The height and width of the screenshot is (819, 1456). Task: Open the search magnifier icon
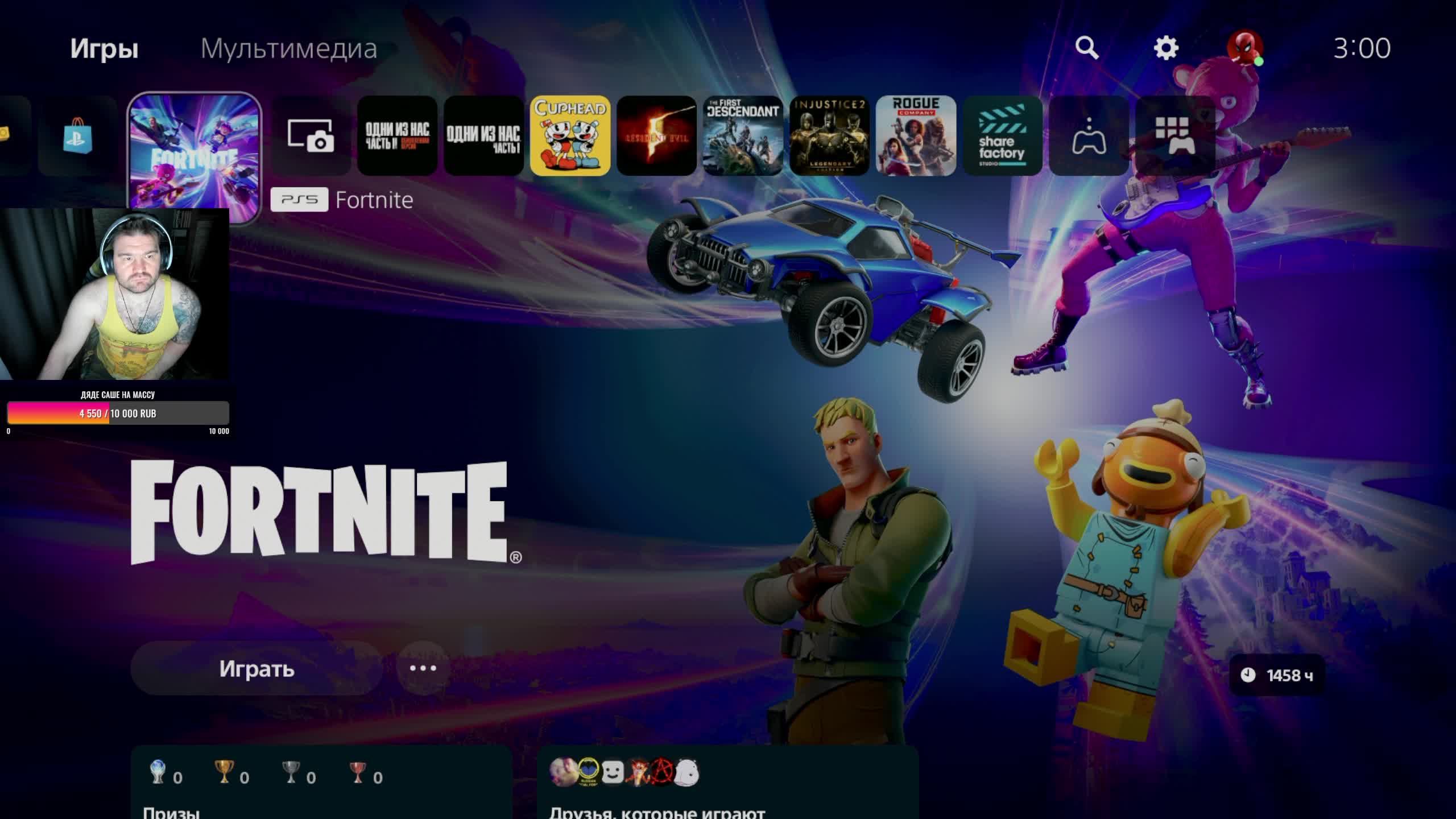(x=1086, y=48)
